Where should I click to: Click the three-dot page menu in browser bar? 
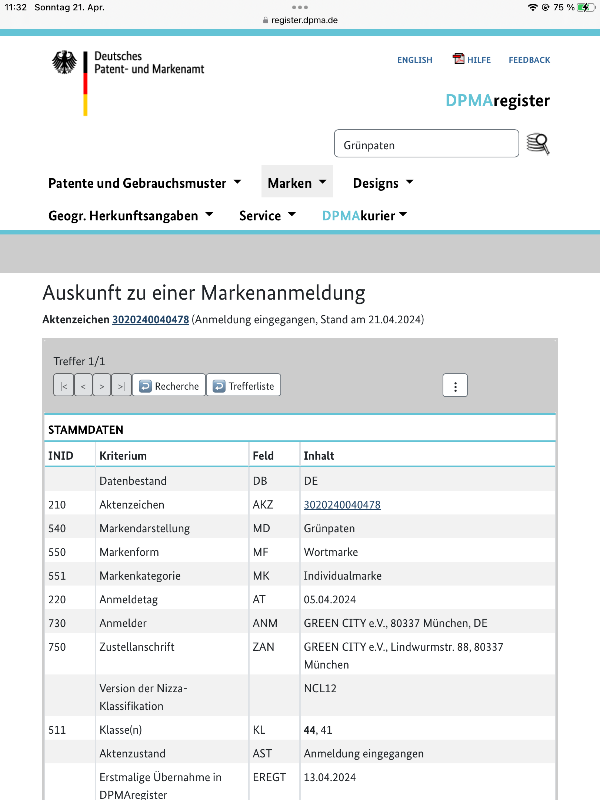300,7
